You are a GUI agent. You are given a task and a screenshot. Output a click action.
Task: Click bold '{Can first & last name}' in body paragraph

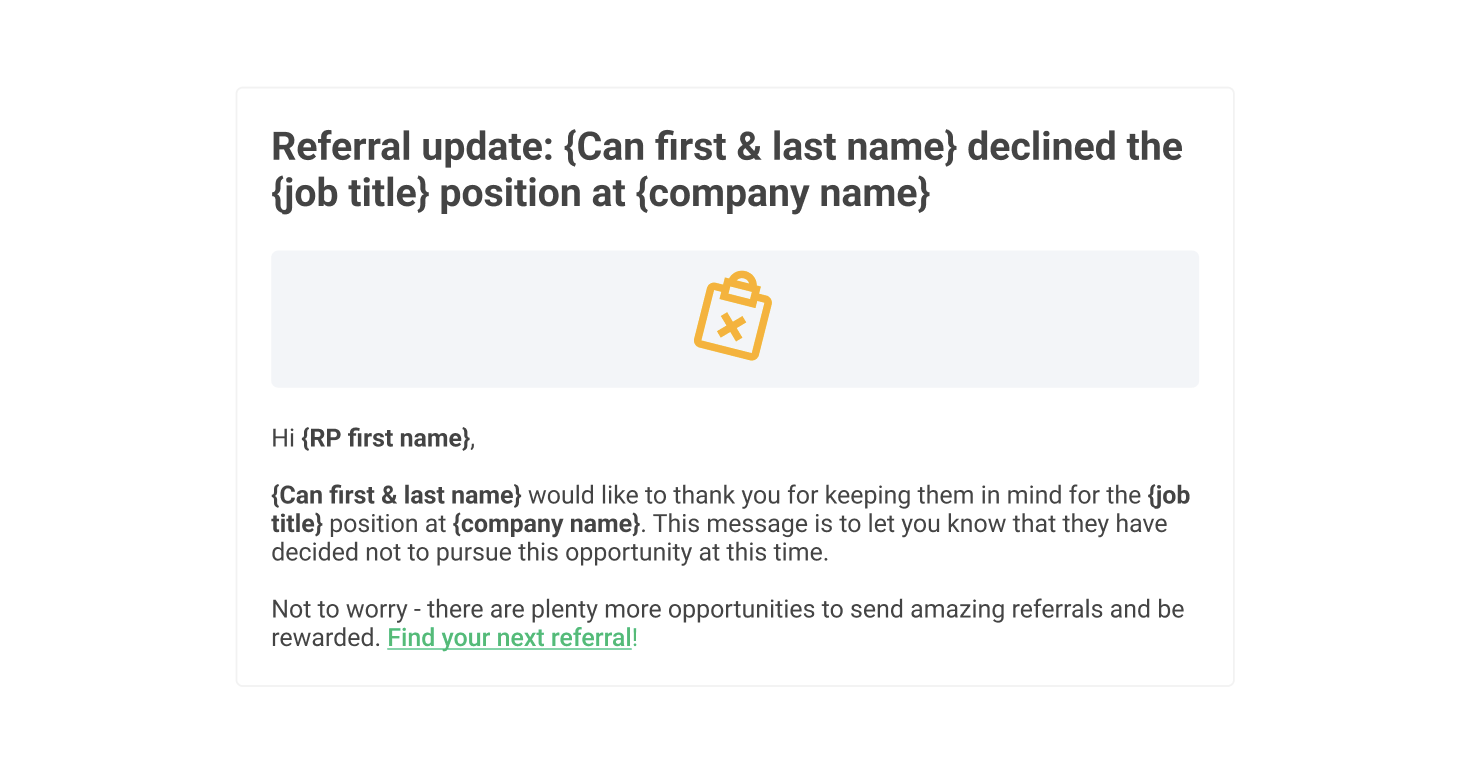(x=396, y=495)
